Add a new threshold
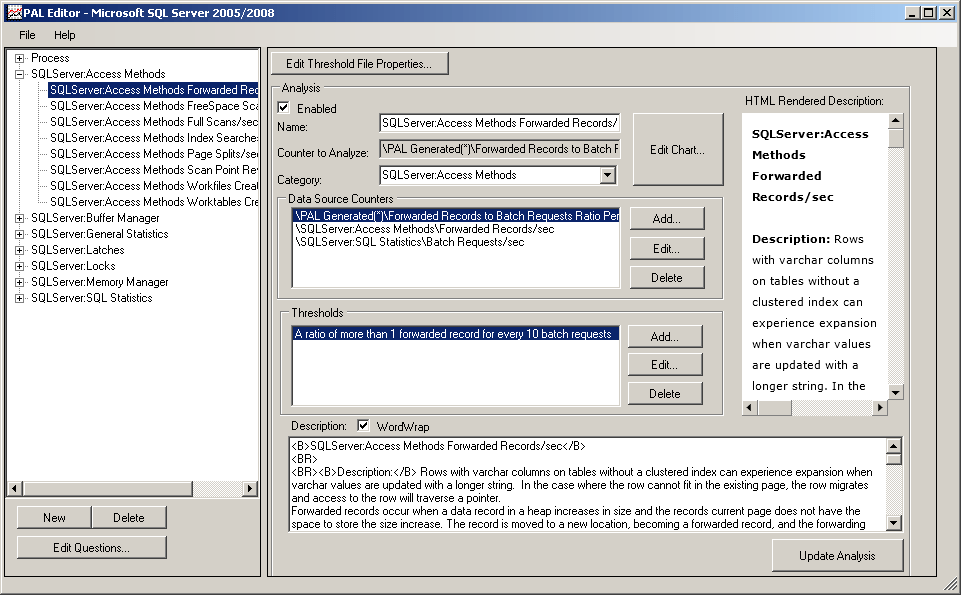Image resolution: width=961 pixels, height=595 pixels. pyautogui.click(x=665, y=336)
